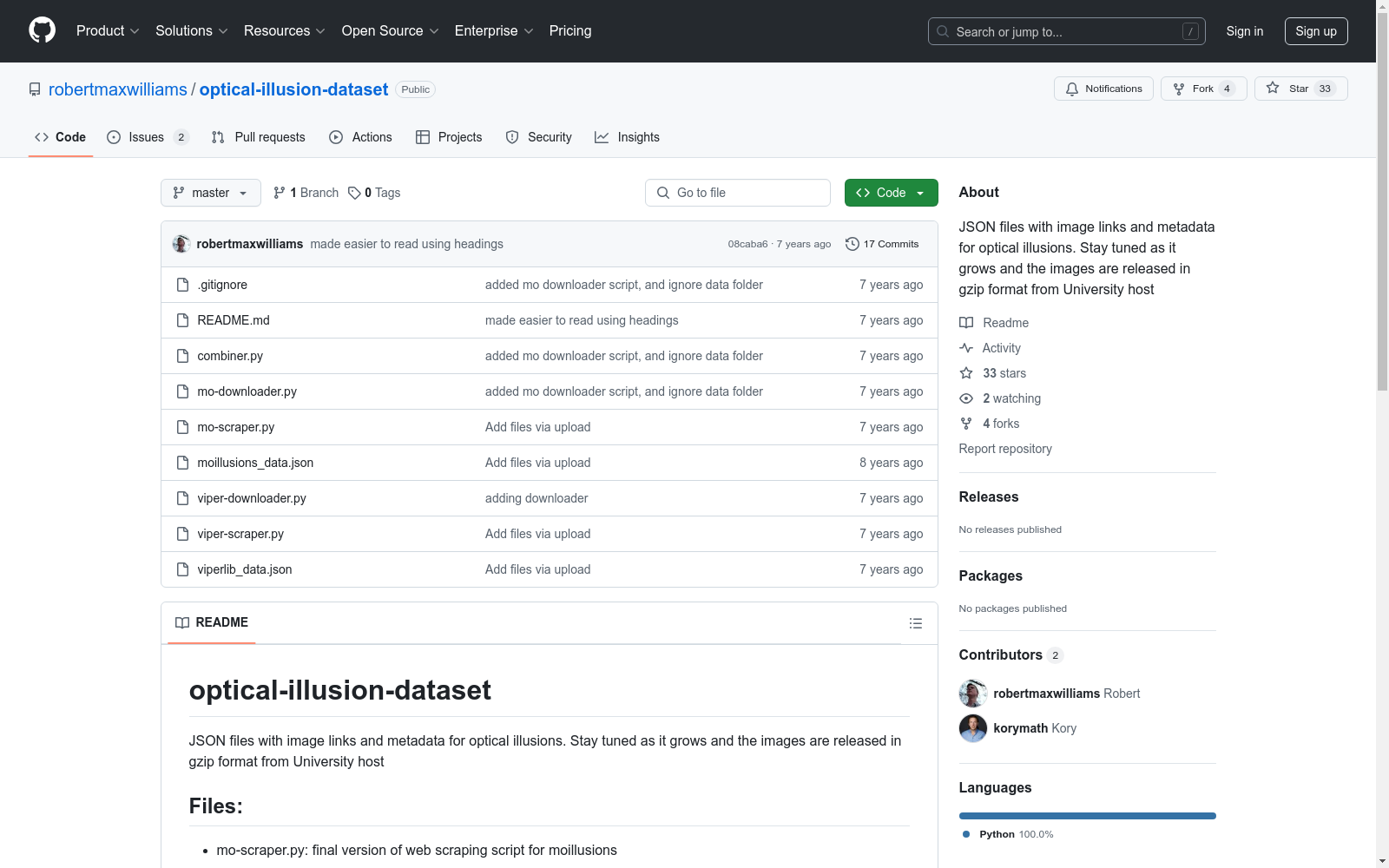
Task: Click the Python language bar
Action: pyautogui.click(x=1088, y=816)
